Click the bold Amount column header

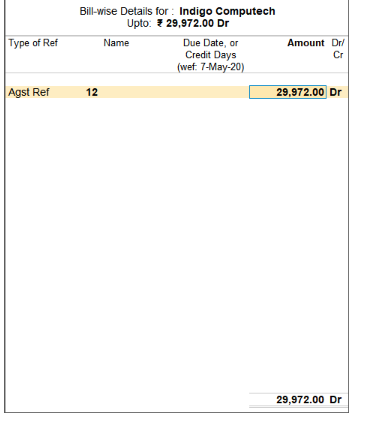coord(306,43)
